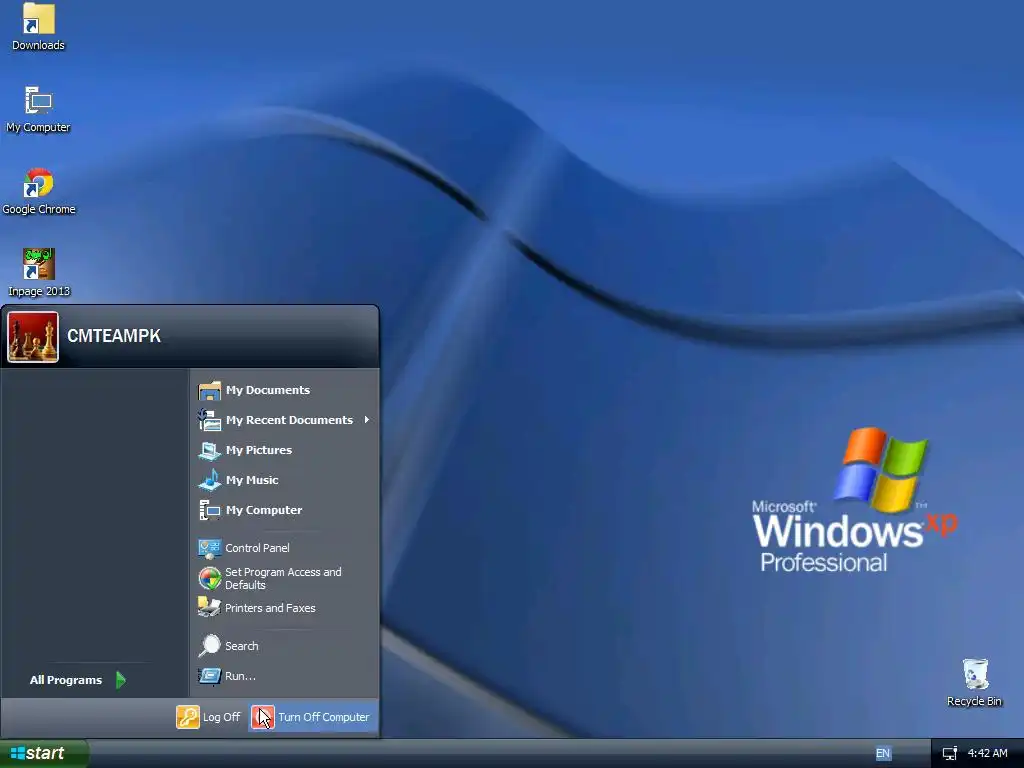Open Set Program Access and Defaults

285,578
